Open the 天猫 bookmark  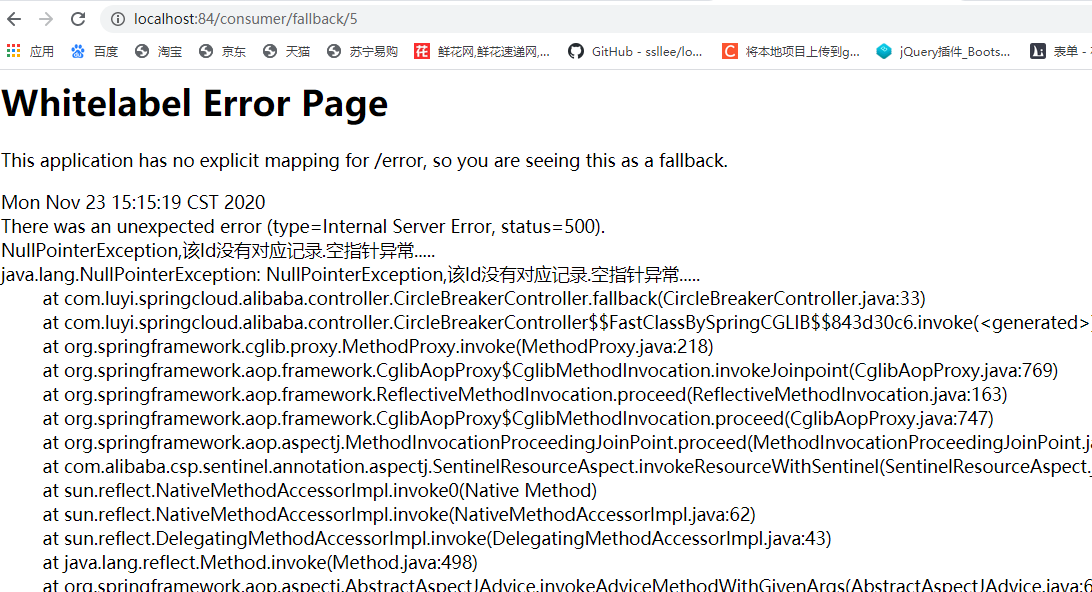tap(287, 52)
